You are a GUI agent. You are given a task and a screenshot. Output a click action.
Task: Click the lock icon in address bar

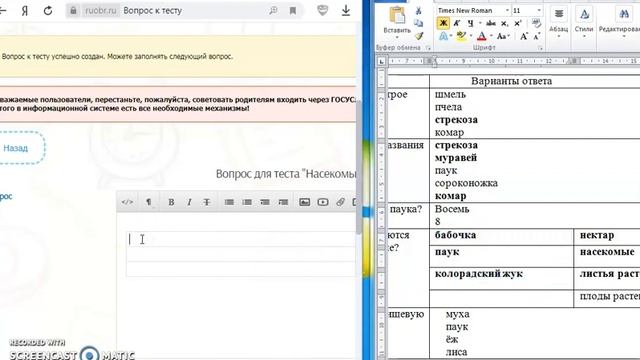click(73, 11)
